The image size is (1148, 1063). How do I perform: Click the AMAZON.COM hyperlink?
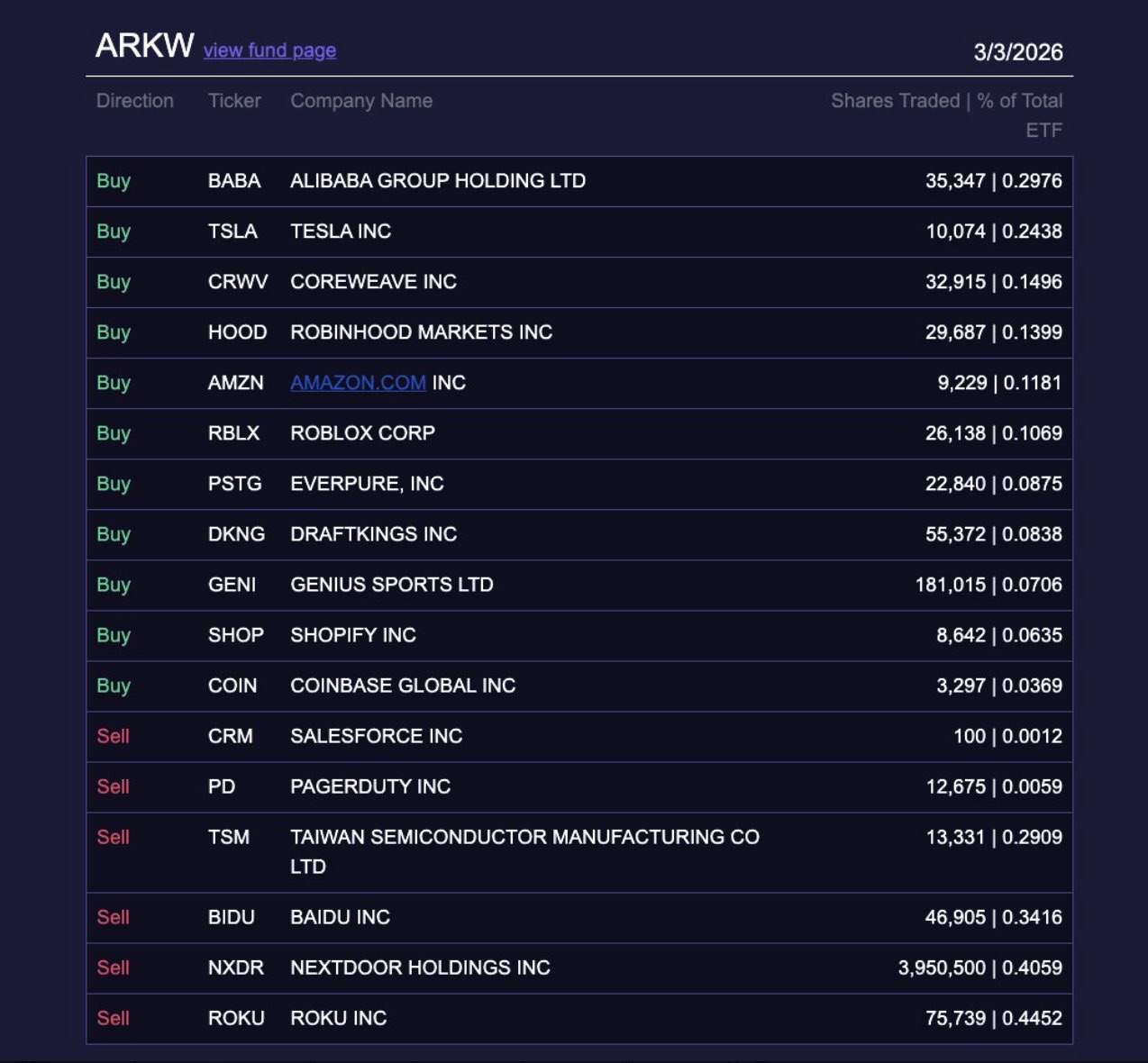[x=358, y=383]
